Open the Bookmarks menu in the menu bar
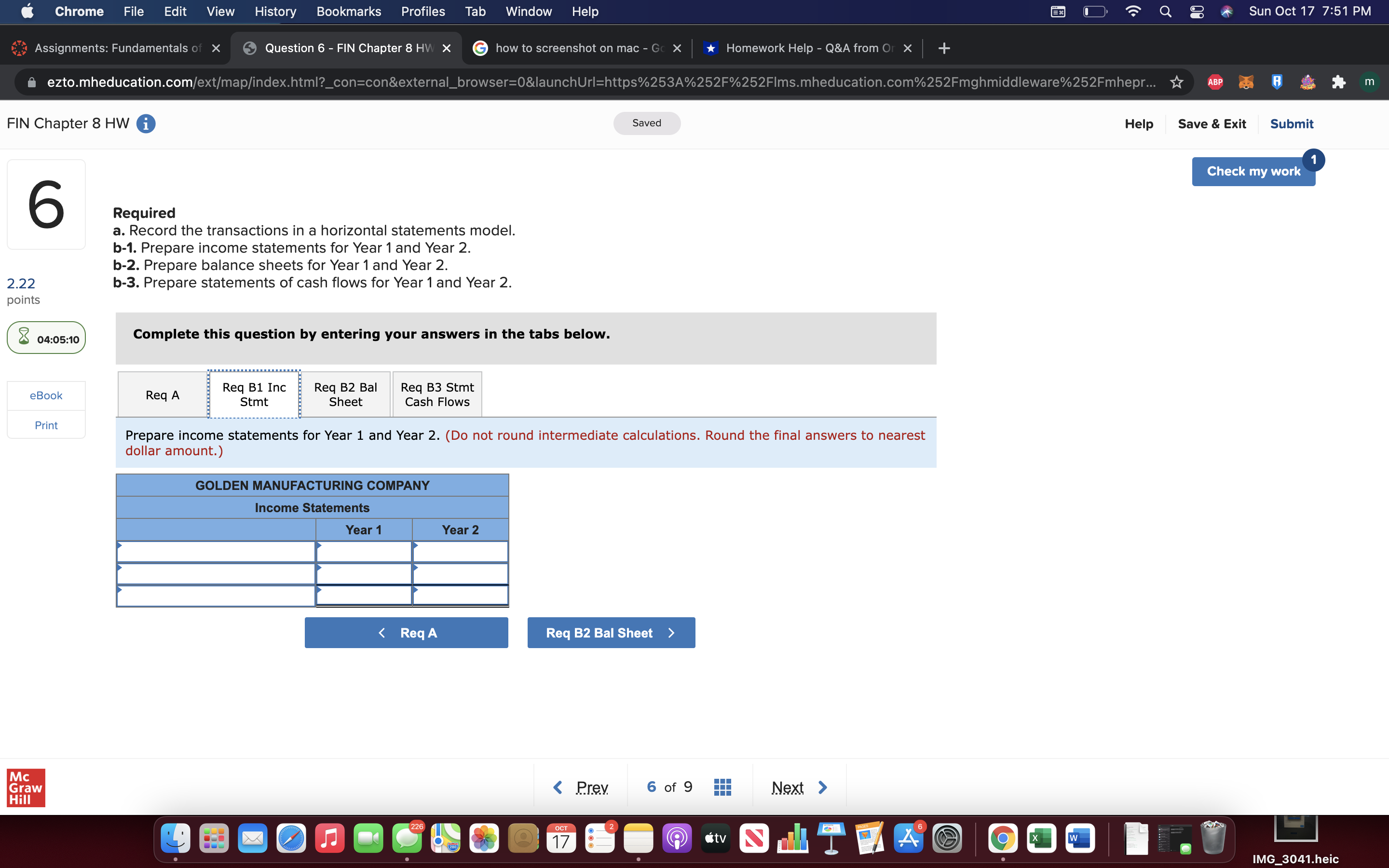Image resolution: width=1389 pixels, height=868 pixels. 348,11
